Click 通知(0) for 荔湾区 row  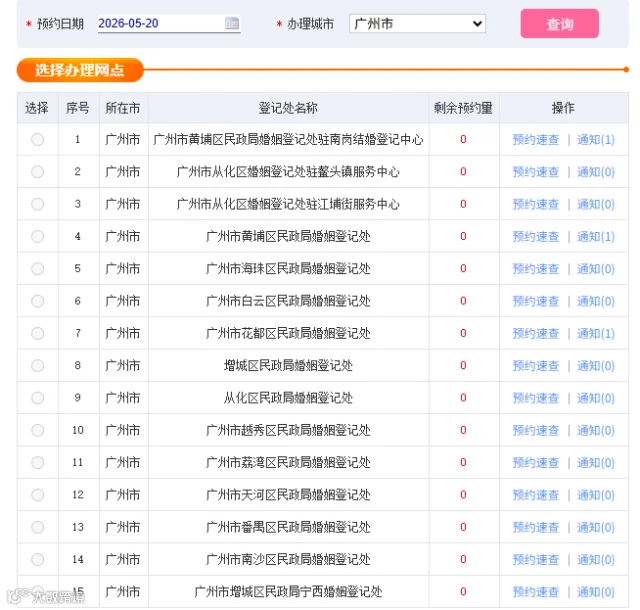click(x=596, y=463)
